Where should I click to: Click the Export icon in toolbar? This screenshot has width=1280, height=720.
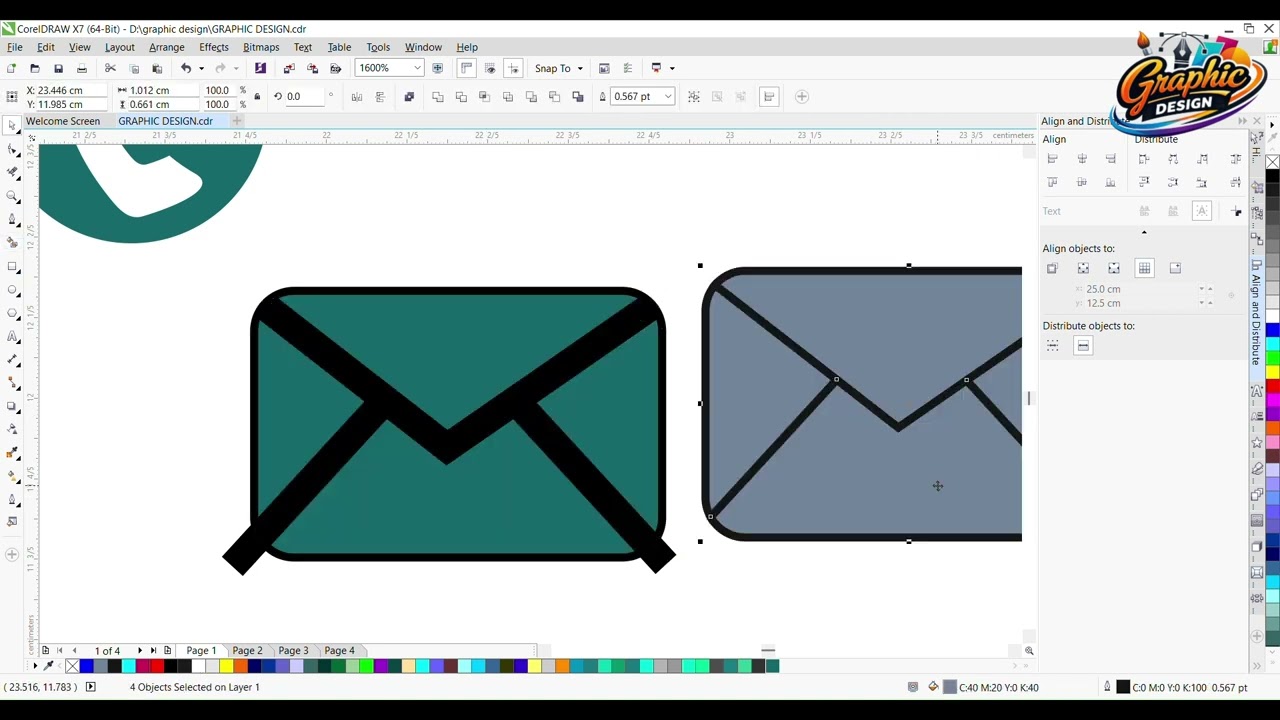coord(312,68)
